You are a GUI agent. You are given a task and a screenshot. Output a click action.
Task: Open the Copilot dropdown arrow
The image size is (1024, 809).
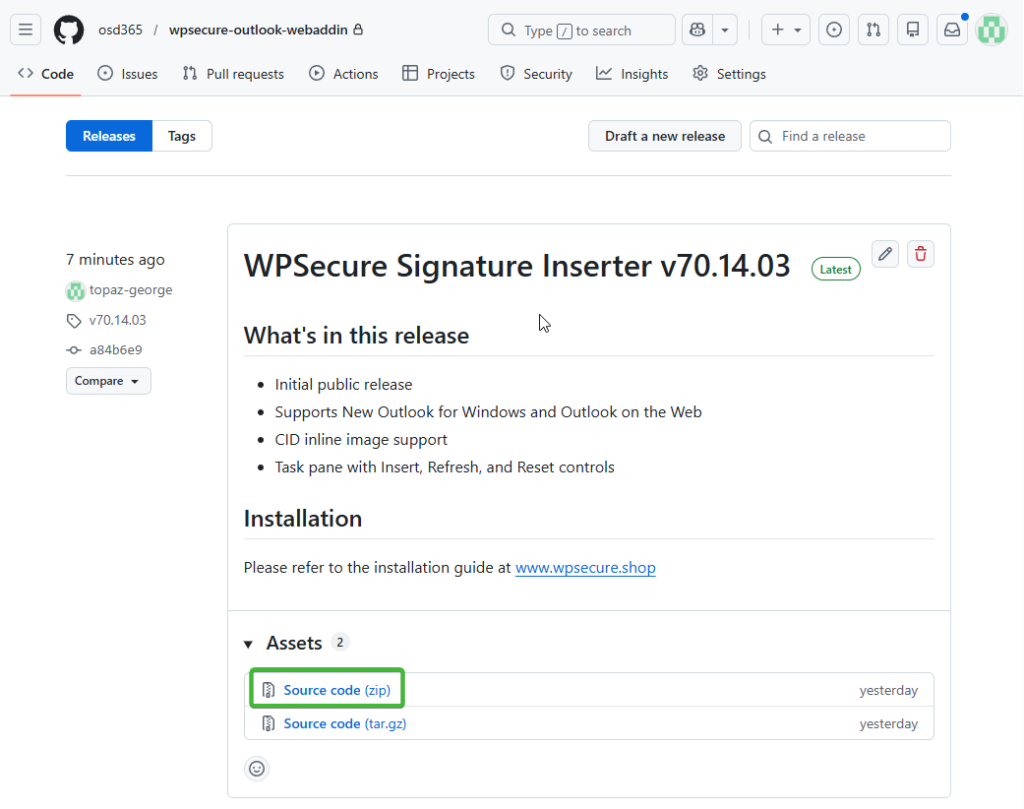[725, 30]
